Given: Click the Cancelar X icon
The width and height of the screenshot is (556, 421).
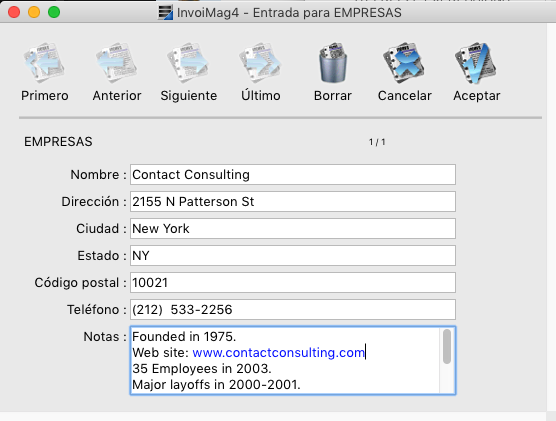Looking at the screenshot, I should point(404,63).
